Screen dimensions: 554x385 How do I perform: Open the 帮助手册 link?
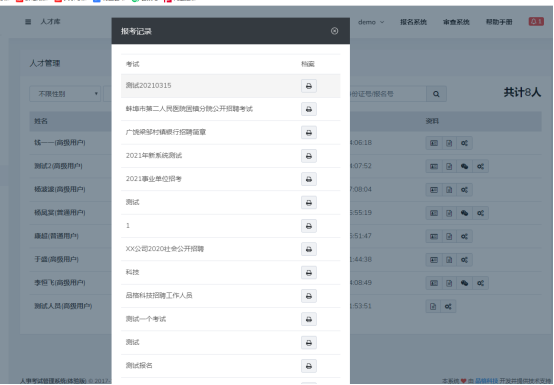(499, 22)
